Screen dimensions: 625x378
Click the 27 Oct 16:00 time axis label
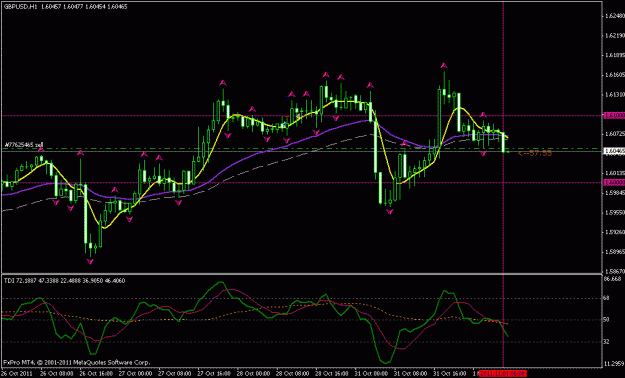tap(214, 374)
